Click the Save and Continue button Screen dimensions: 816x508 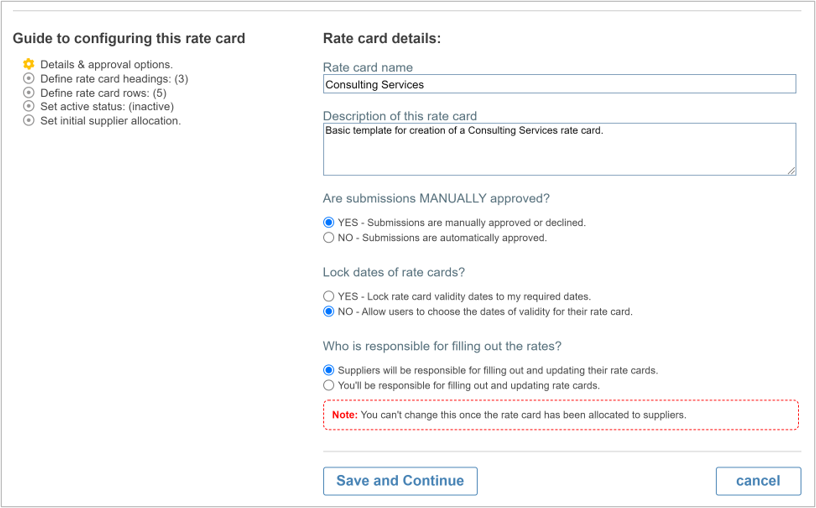pyautogui.click(x=400, y=481)
